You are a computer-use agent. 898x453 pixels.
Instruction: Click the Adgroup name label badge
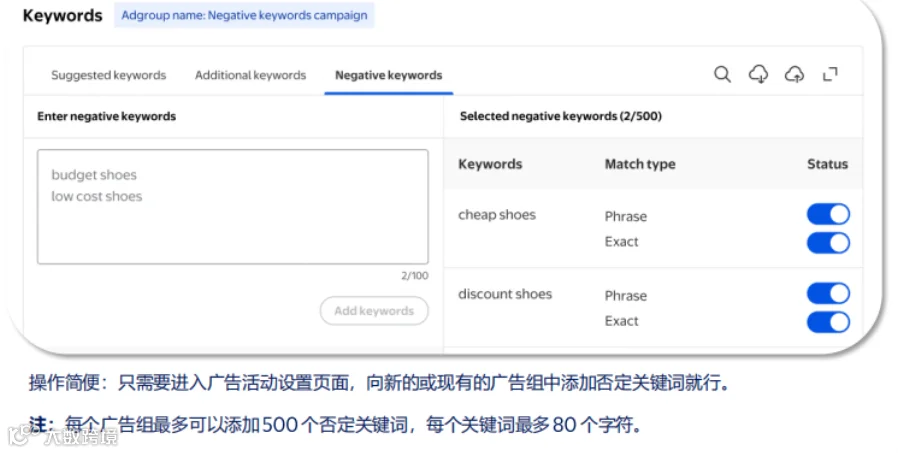point(244,15)
